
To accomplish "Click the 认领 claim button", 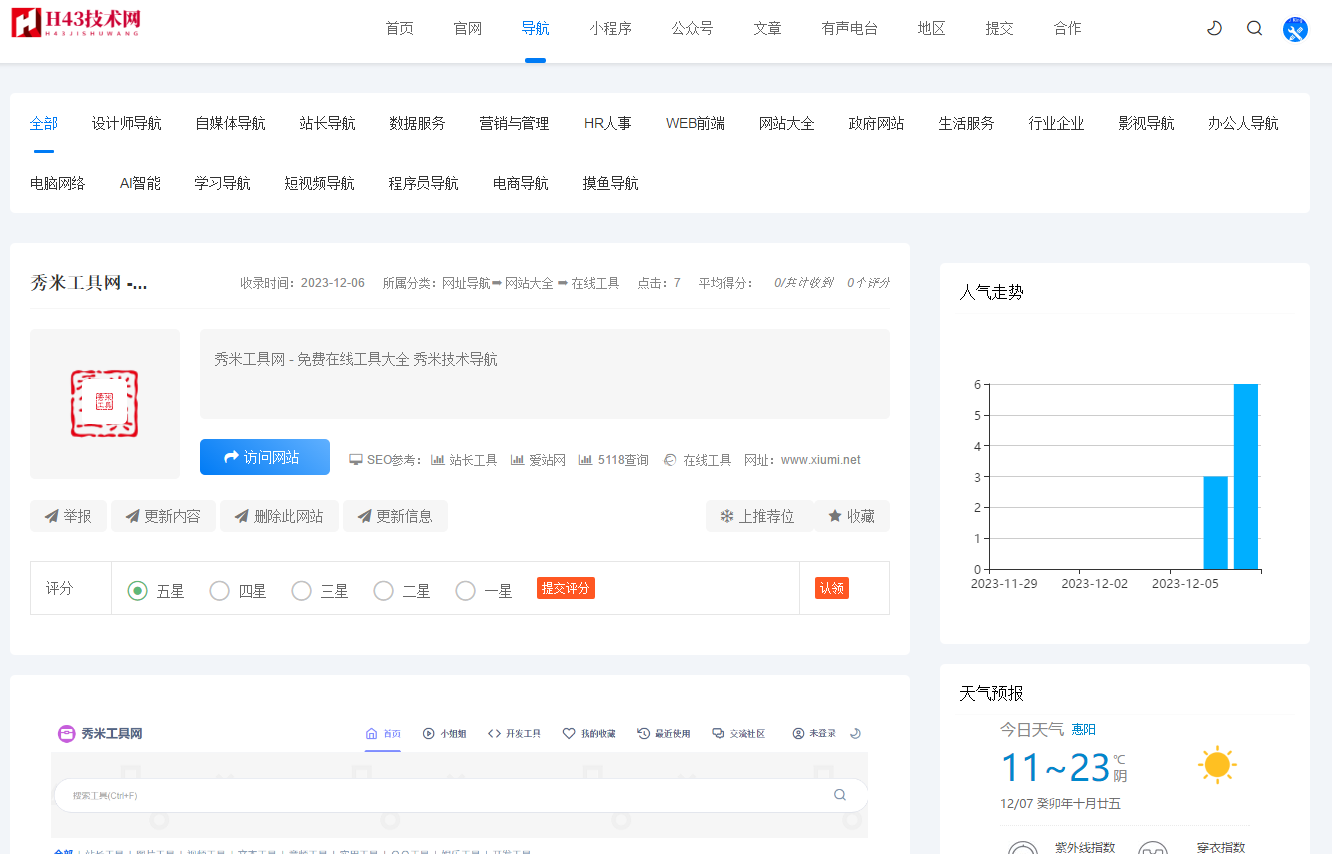I will pos(831,588).
